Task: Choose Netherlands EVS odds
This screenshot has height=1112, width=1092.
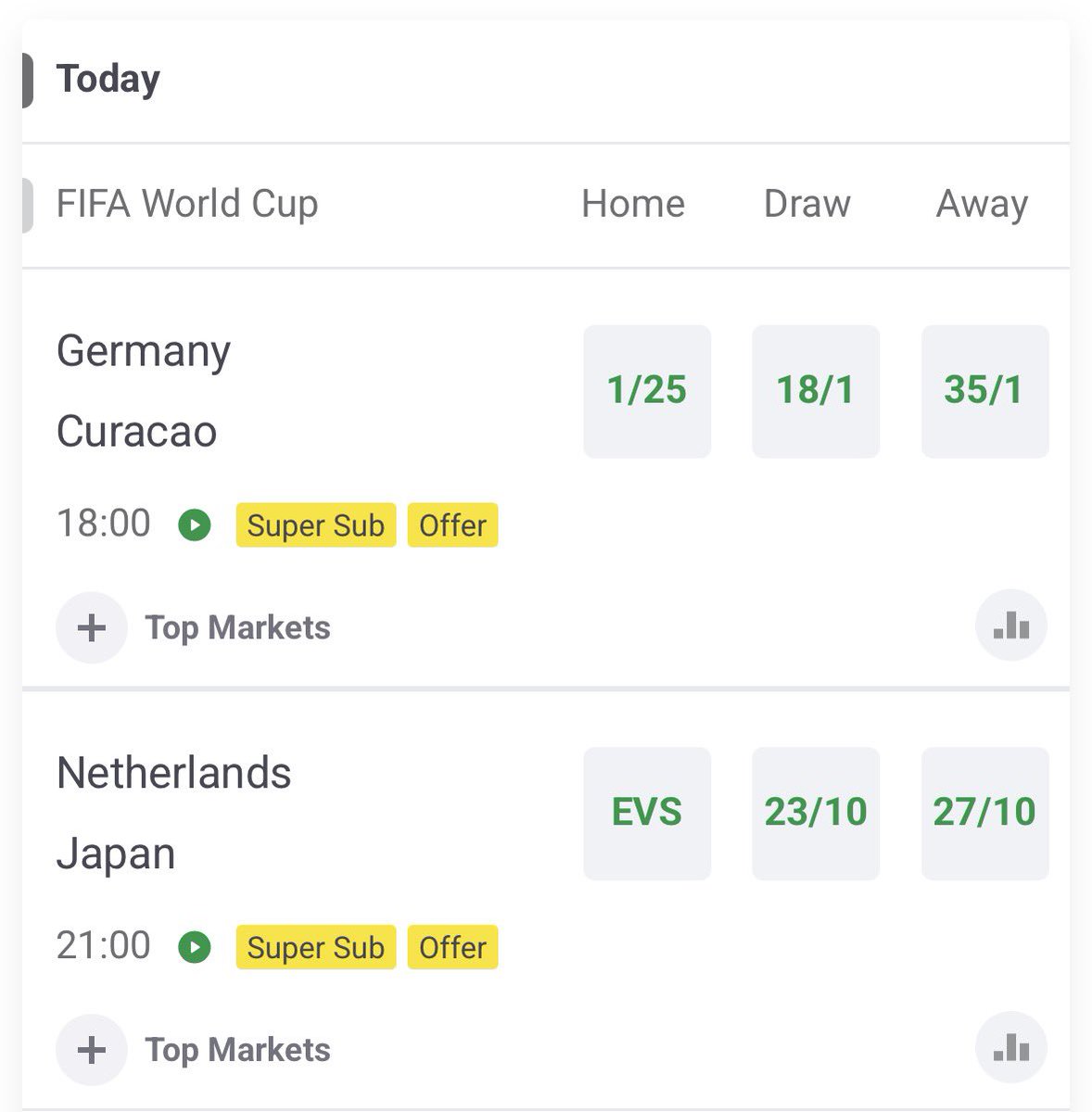Action: [x=647, y=814]
